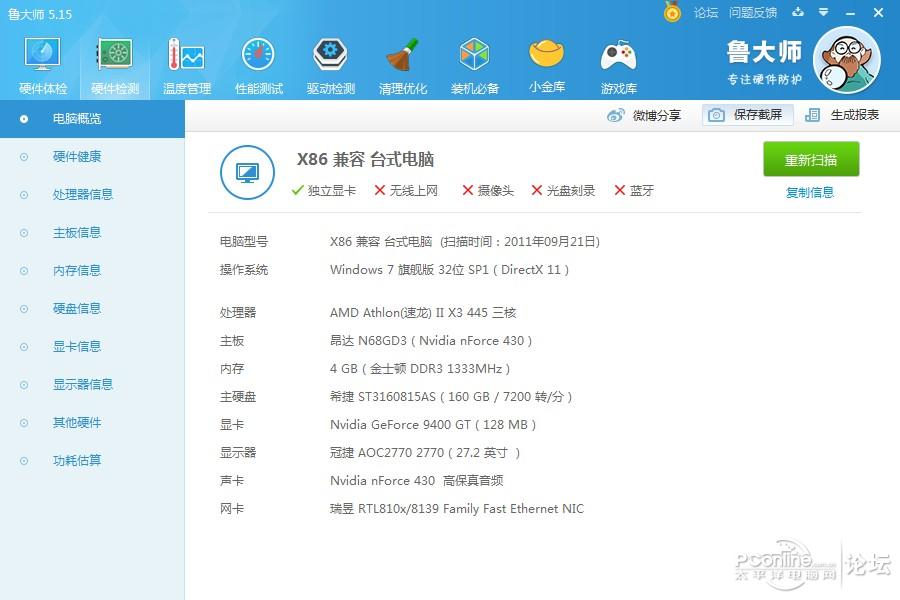Select the 4 GB 金士顿 DDR3 memory text
900x600 pixels.
(x=420, y=369)
